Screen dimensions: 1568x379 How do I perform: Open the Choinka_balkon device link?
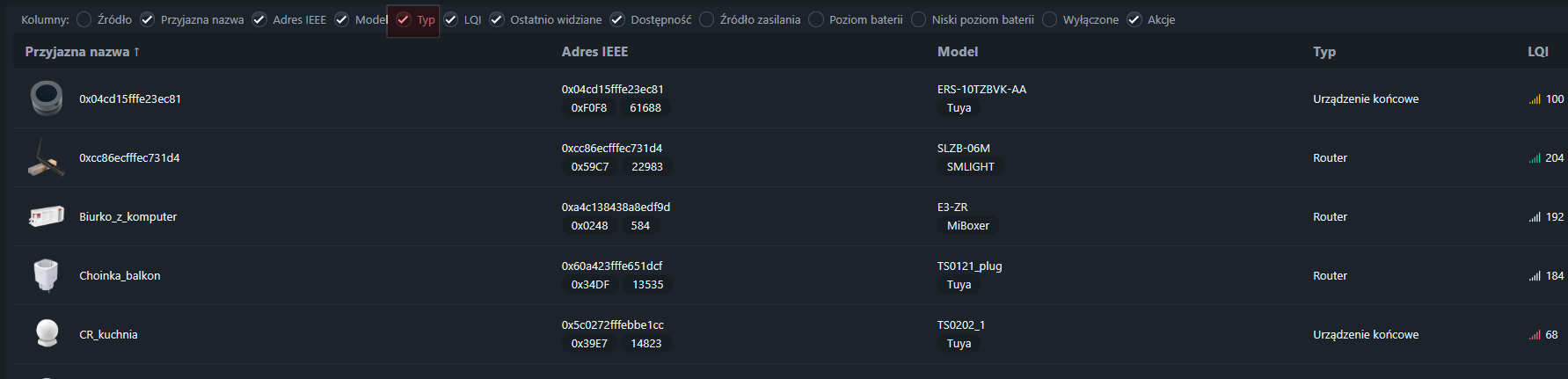120,275
